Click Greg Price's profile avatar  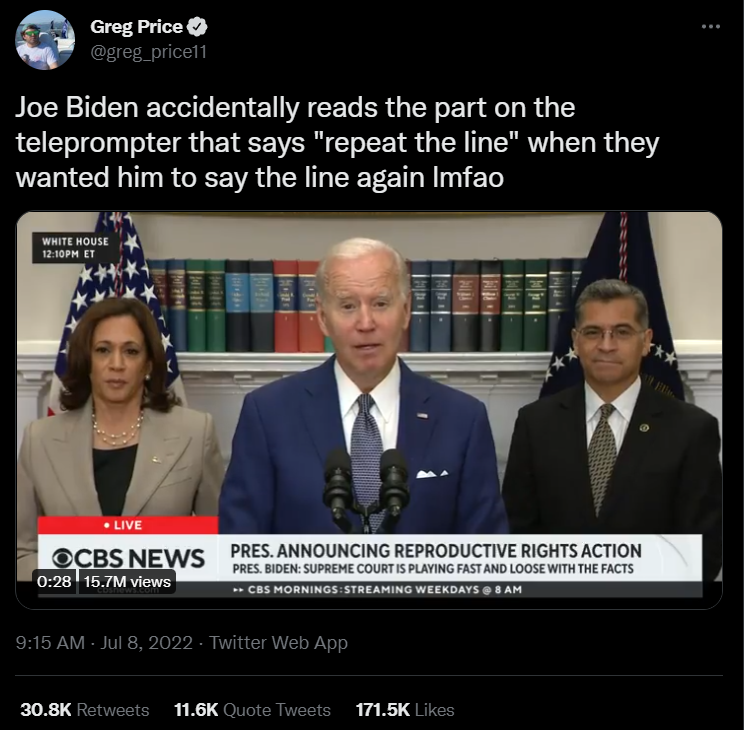(x=45, y=40)
